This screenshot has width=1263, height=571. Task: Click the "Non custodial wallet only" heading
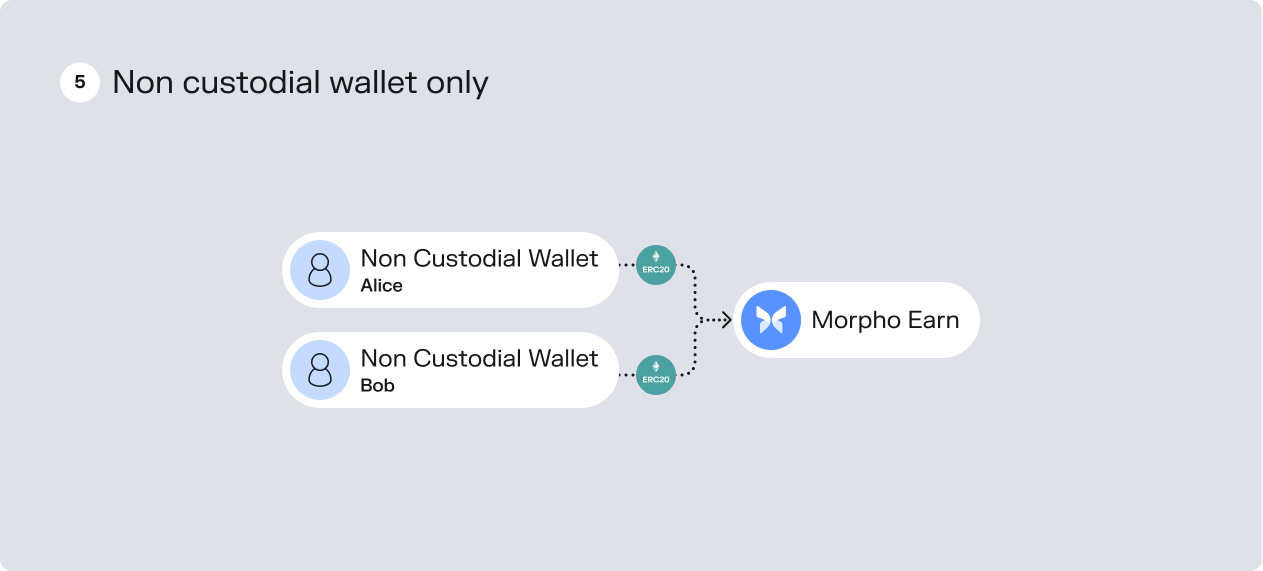coord(300,82)
